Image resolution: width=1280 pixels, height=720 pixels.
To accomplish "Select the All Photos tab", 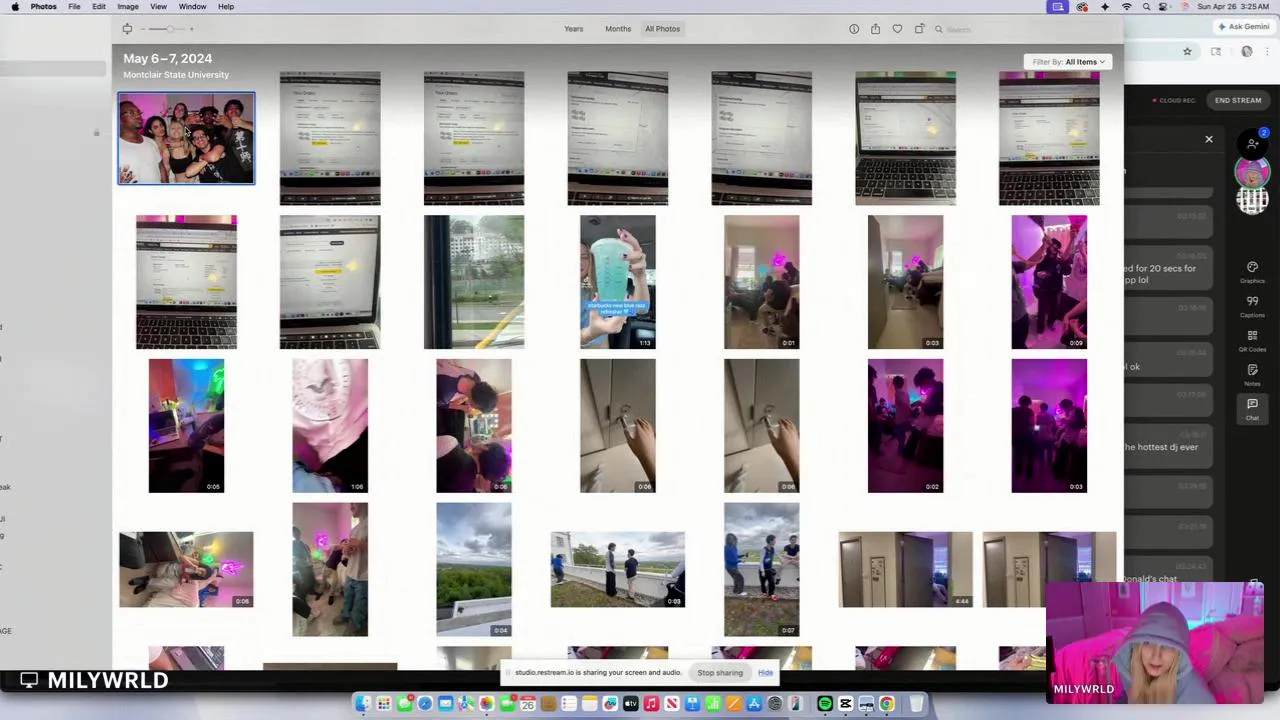I will coord(662,29).
